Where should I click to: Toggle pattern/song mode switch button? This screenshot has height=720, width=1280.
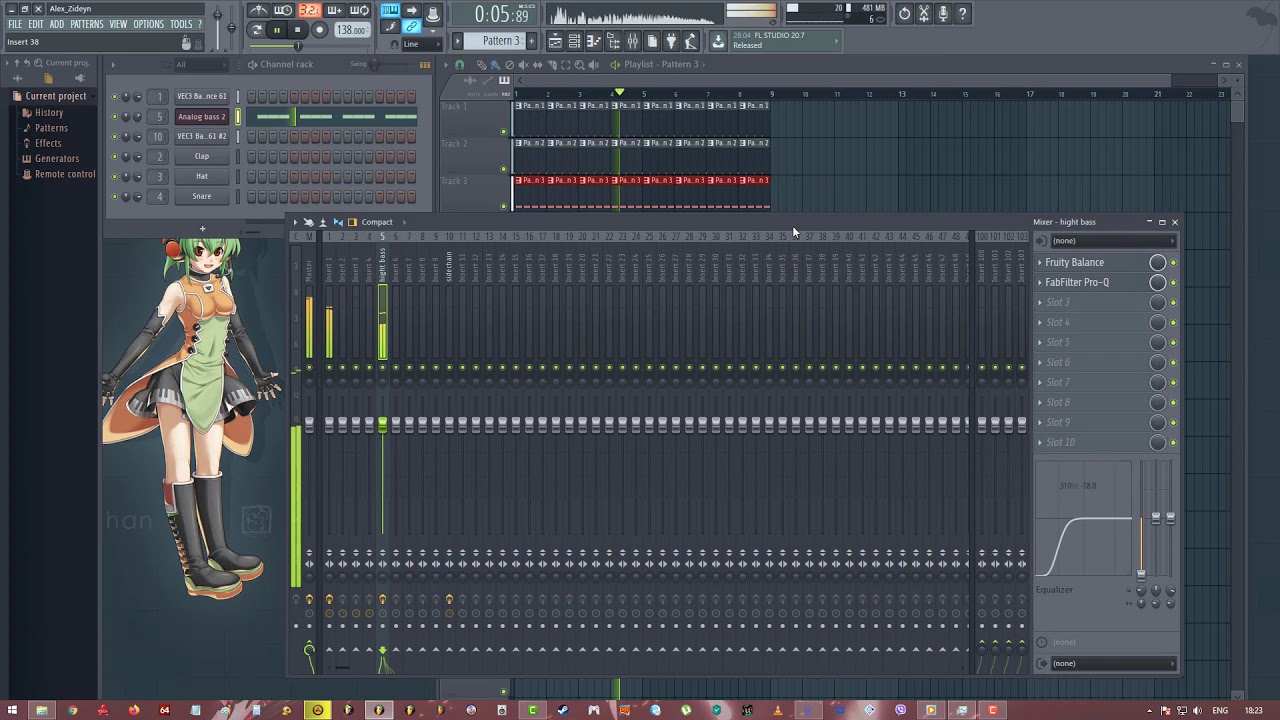click(x=257, y=30)
